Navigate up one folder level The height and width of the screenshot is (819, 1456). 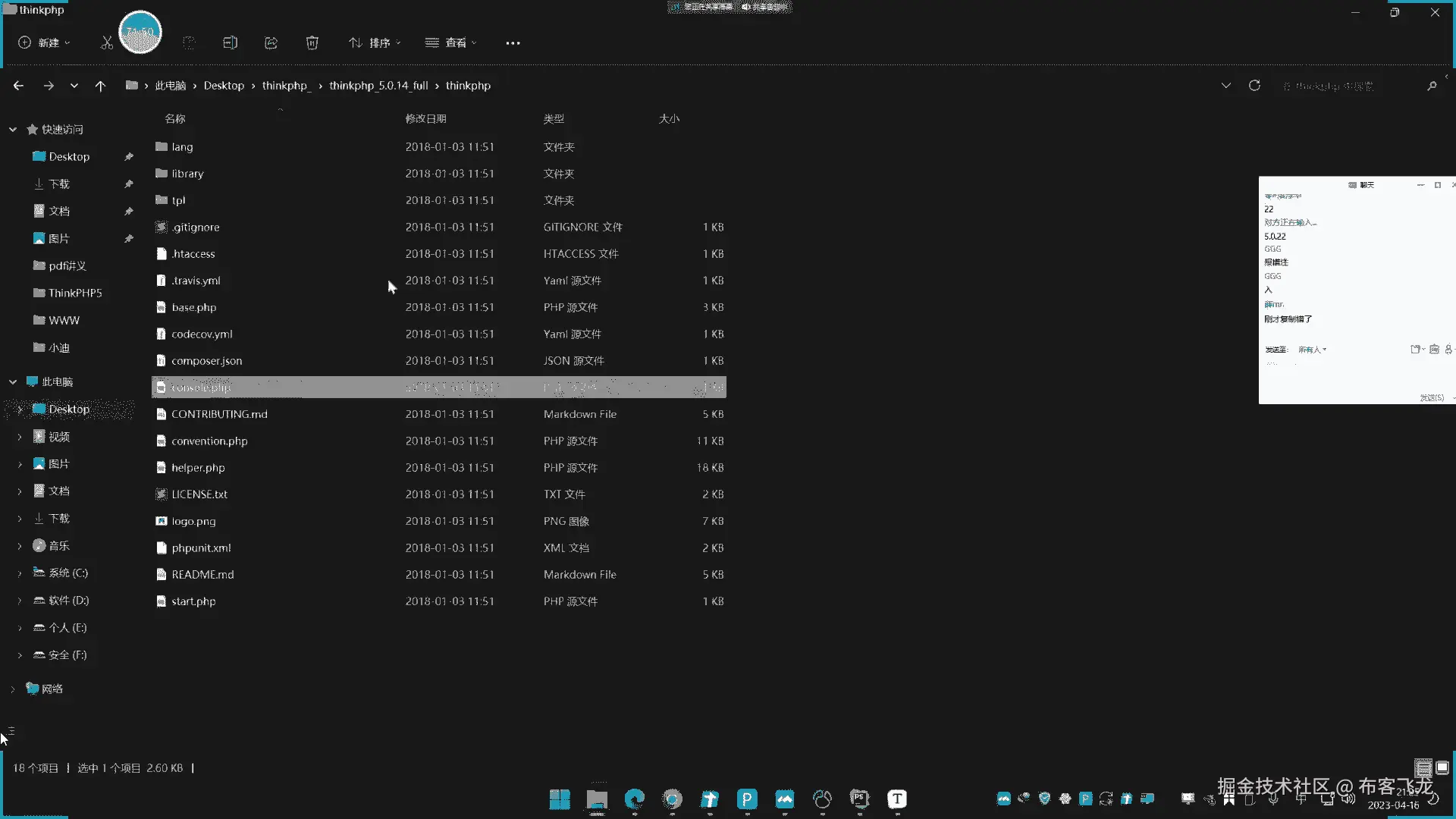click(x=100, y=86)
